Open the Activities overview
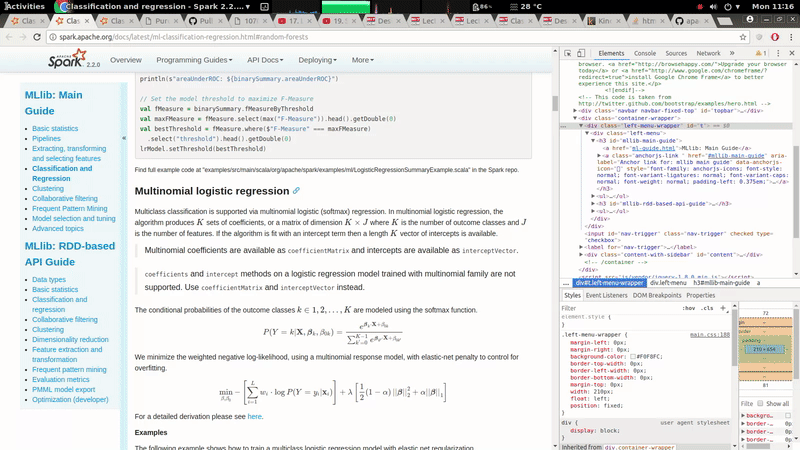This screenshot has height=450, width=800. [24, 7]
